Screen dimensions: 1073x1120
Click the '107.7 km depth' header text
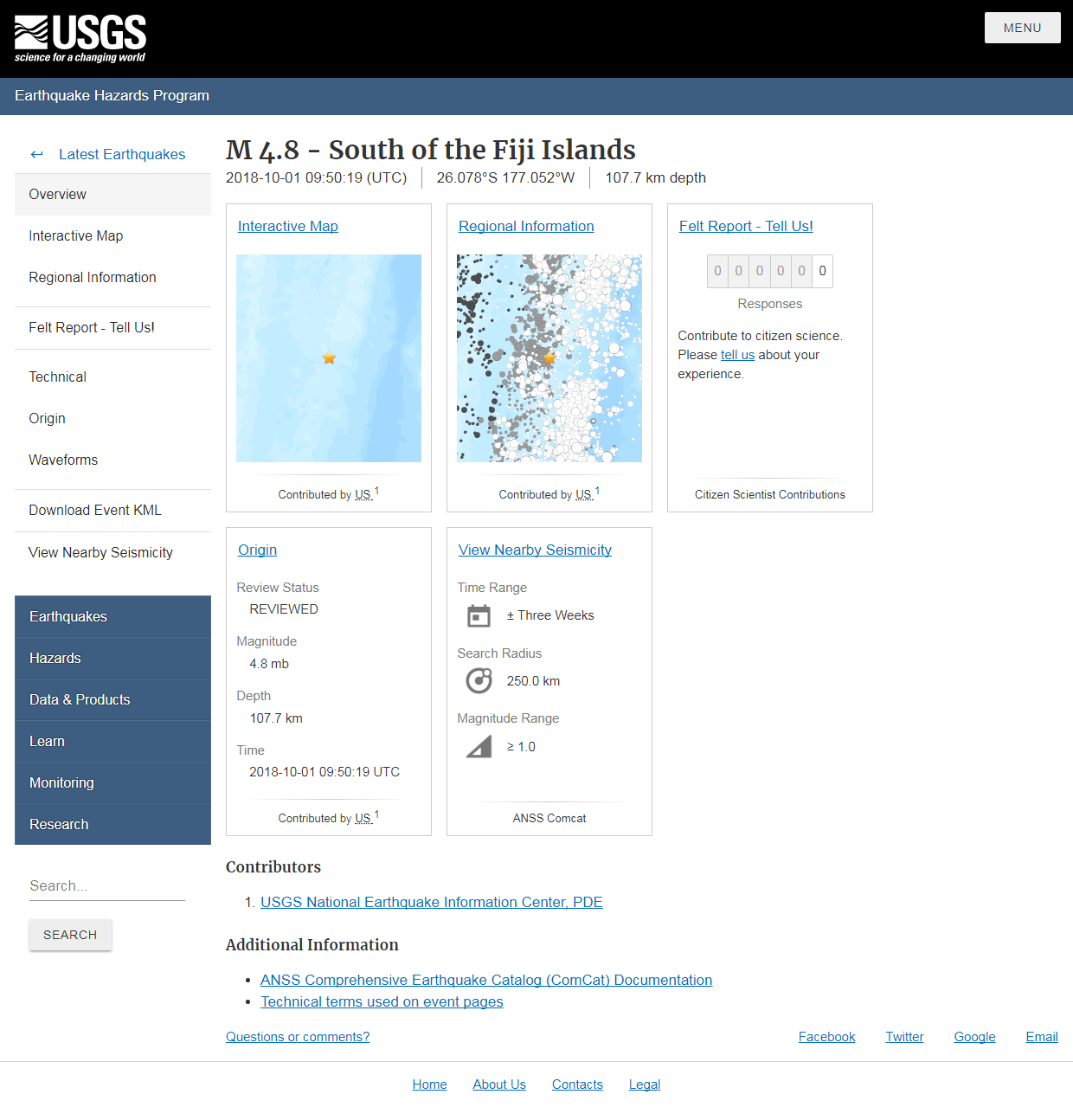655,178
